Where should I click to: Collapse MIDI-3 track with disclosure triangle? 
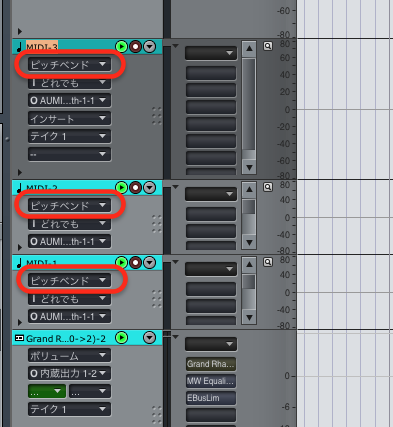coord(20,172)
